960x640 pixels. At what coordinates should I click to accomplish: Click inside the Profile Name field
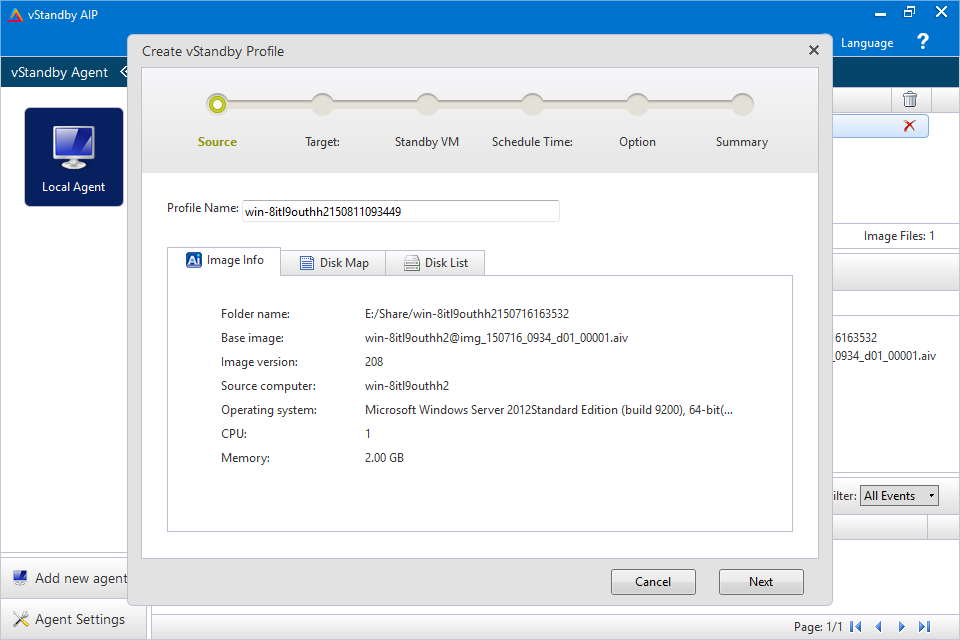click(x=400, y=210)
